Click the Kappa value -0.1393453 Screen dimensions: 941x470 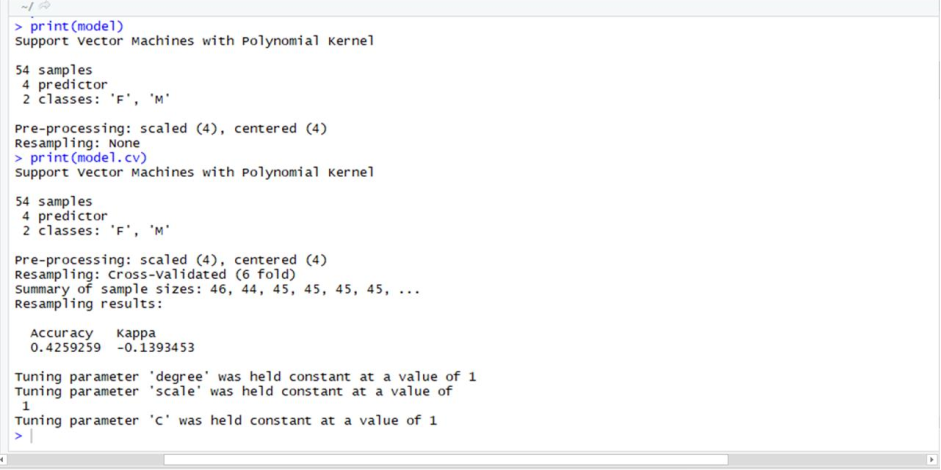tap(155, 348)
